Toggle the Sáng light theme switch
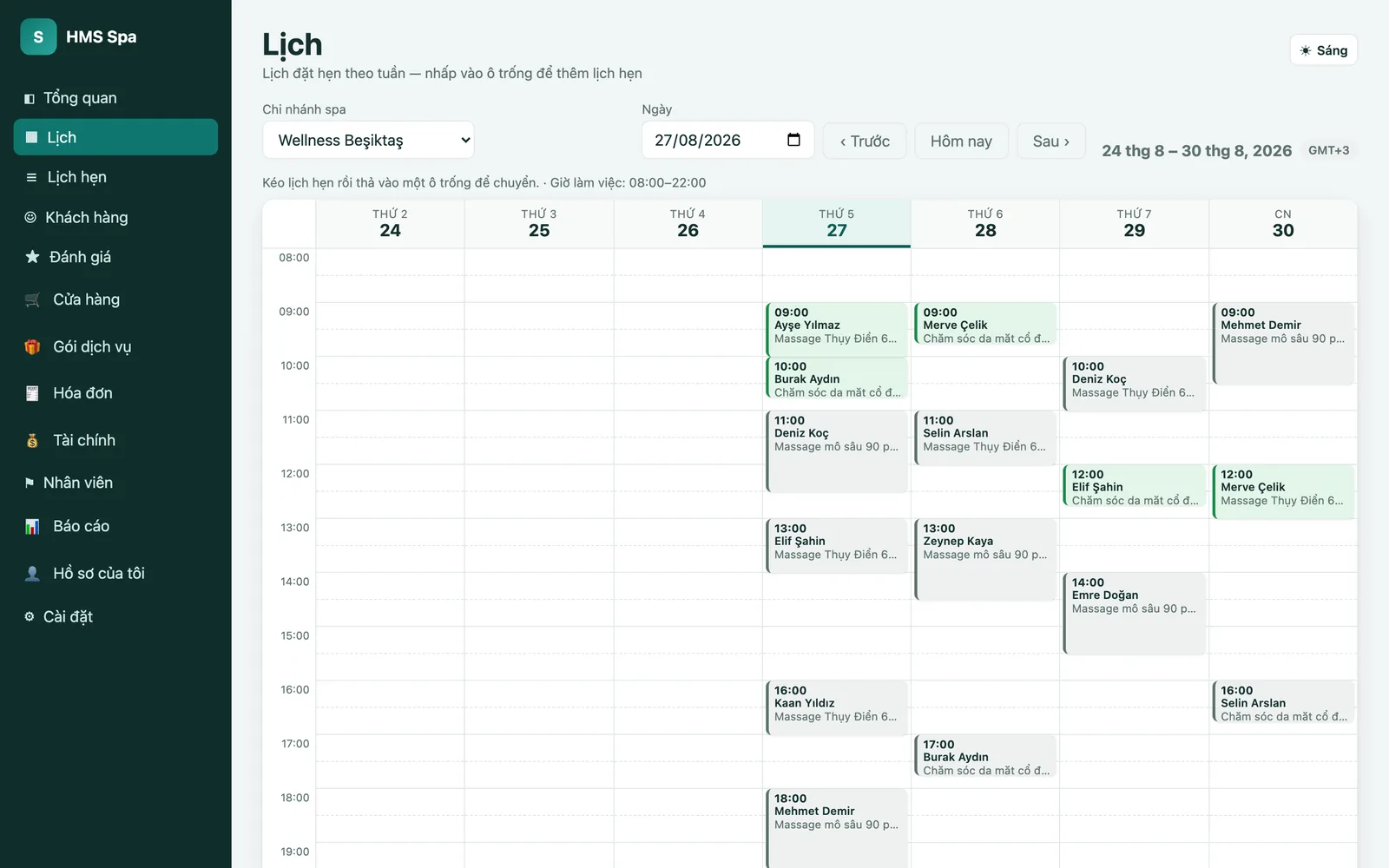The height and width of the screenshot is (868, 1389). pos(1323,50)
